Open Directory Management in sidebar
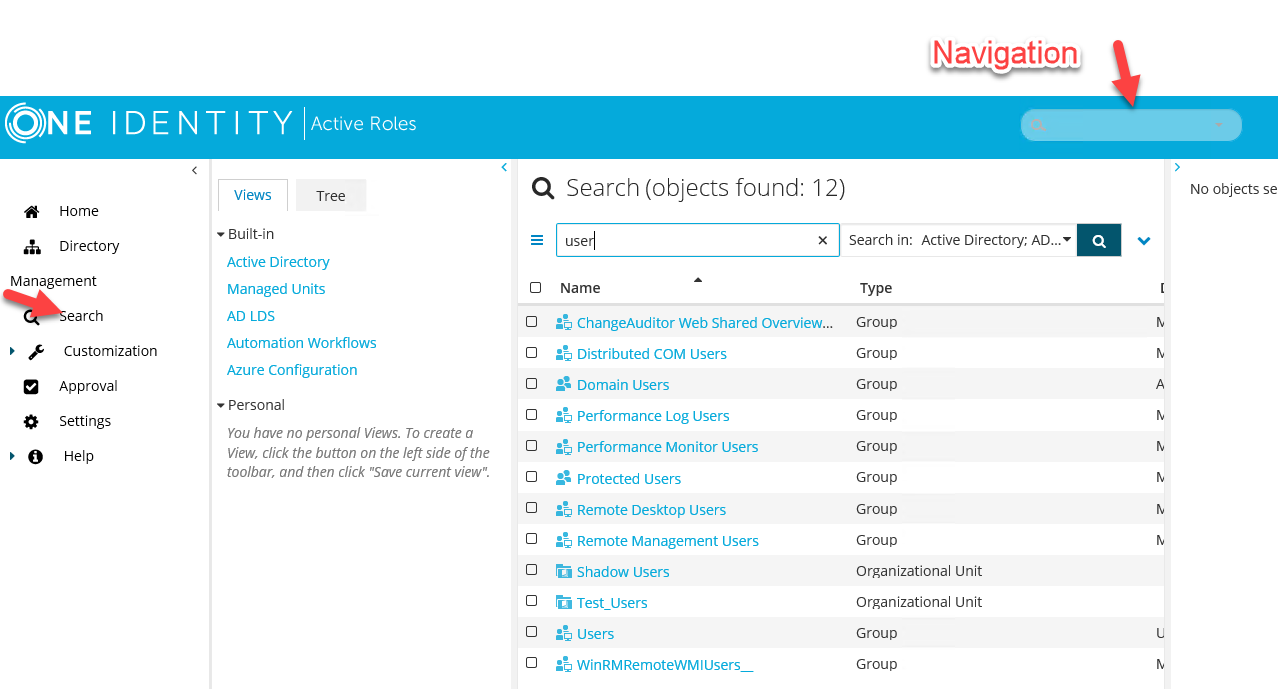 click(89, 246)
